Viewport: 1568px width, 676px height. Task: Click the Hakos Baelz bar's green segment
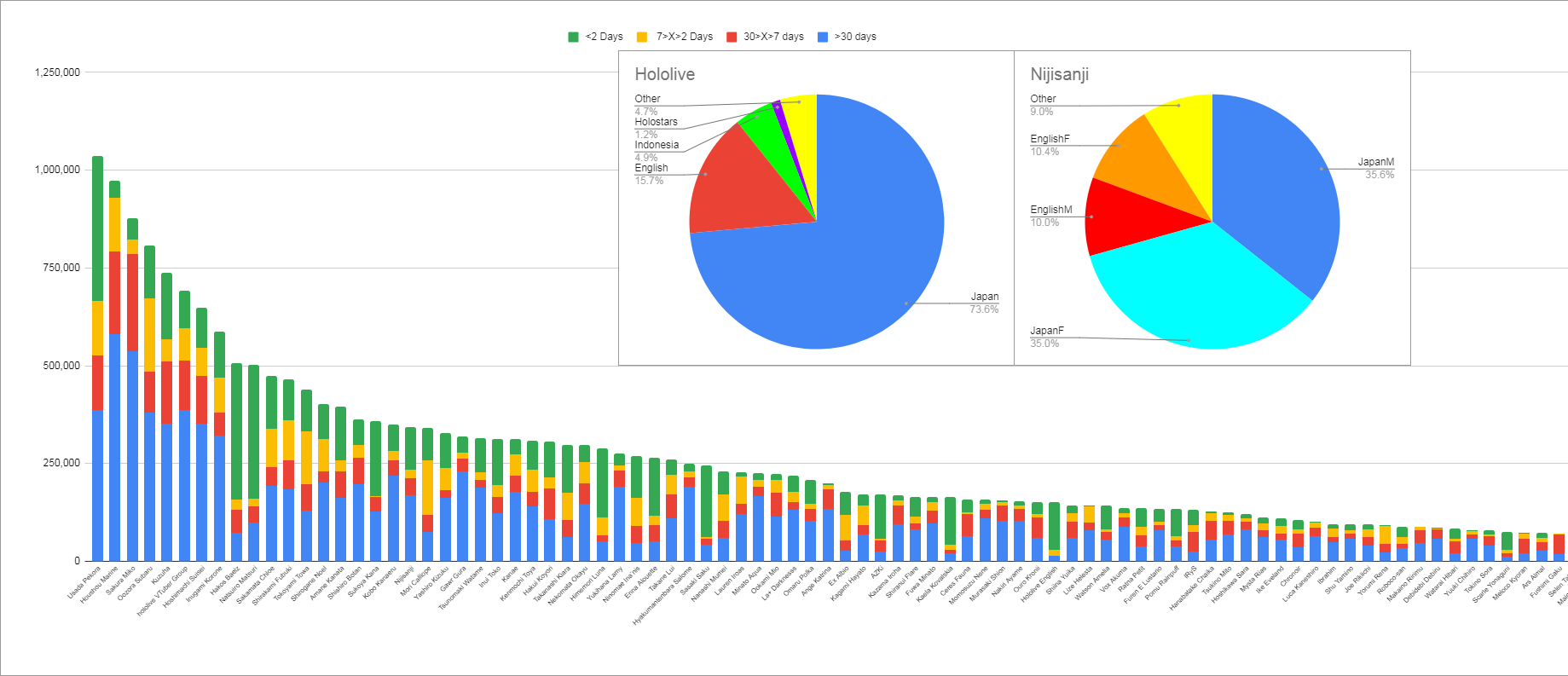236,431
